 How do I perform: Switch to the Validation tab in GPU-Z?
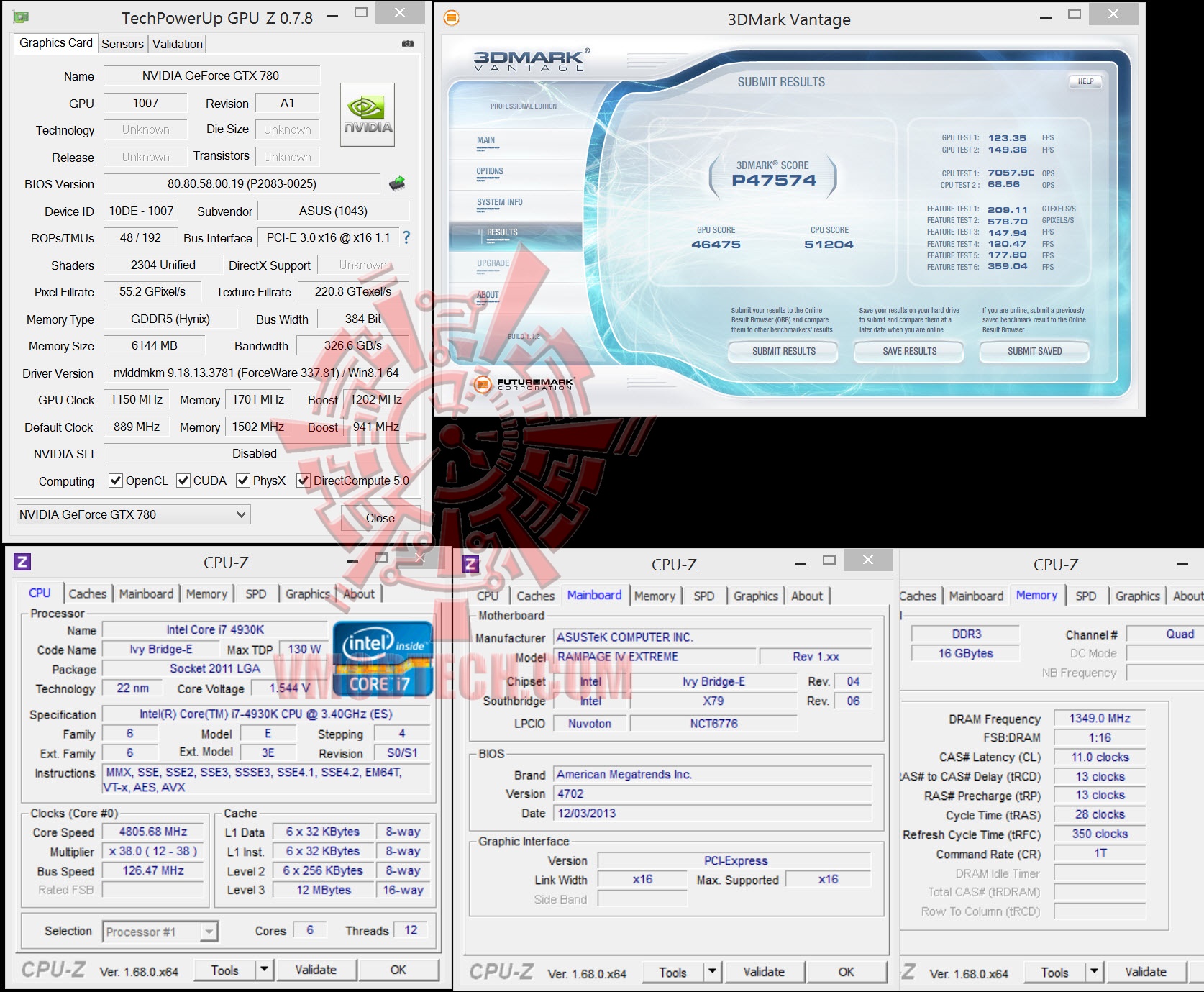coord(178,44)
